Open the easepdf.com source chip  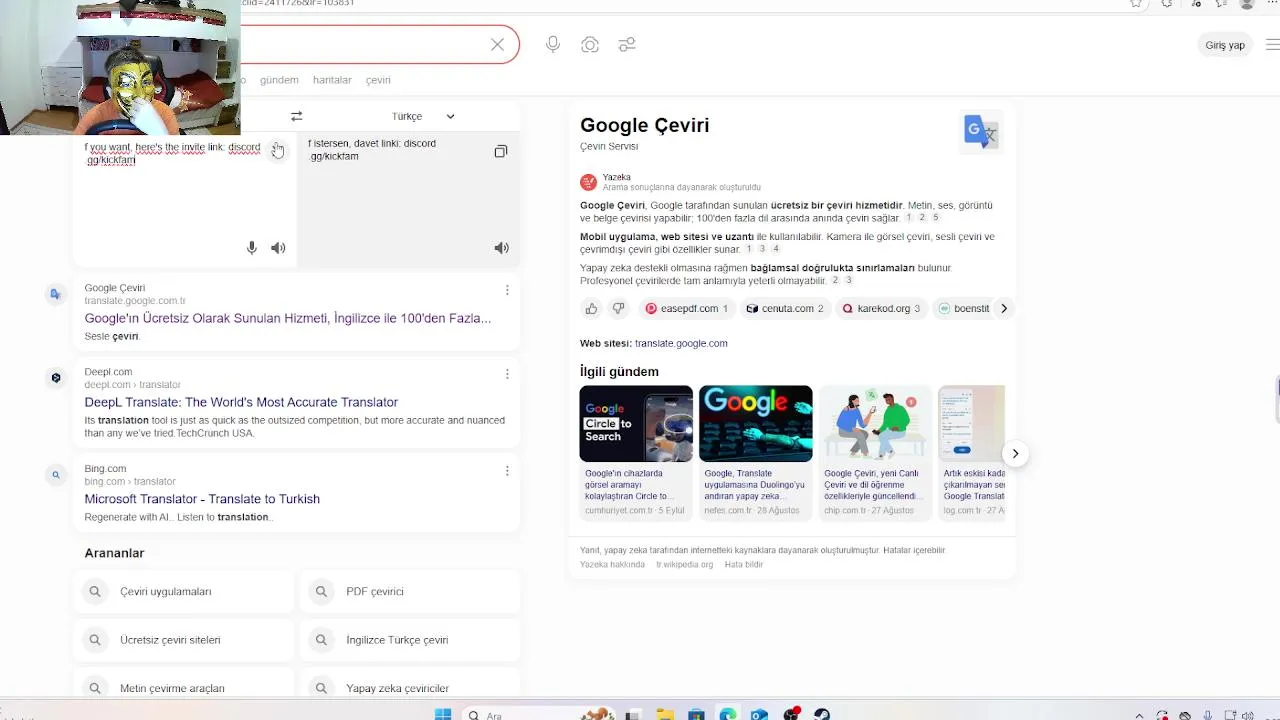point(687,309)
